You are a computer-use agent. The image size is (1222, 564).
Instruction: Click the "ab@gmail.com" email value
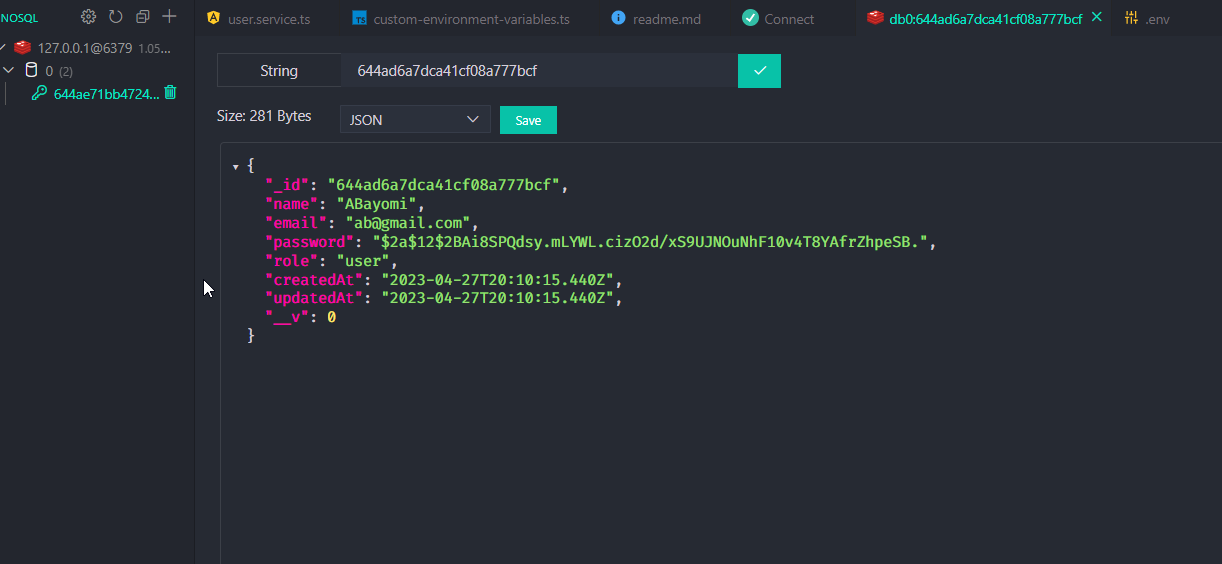pyautogui.click(x=408, y=223)
